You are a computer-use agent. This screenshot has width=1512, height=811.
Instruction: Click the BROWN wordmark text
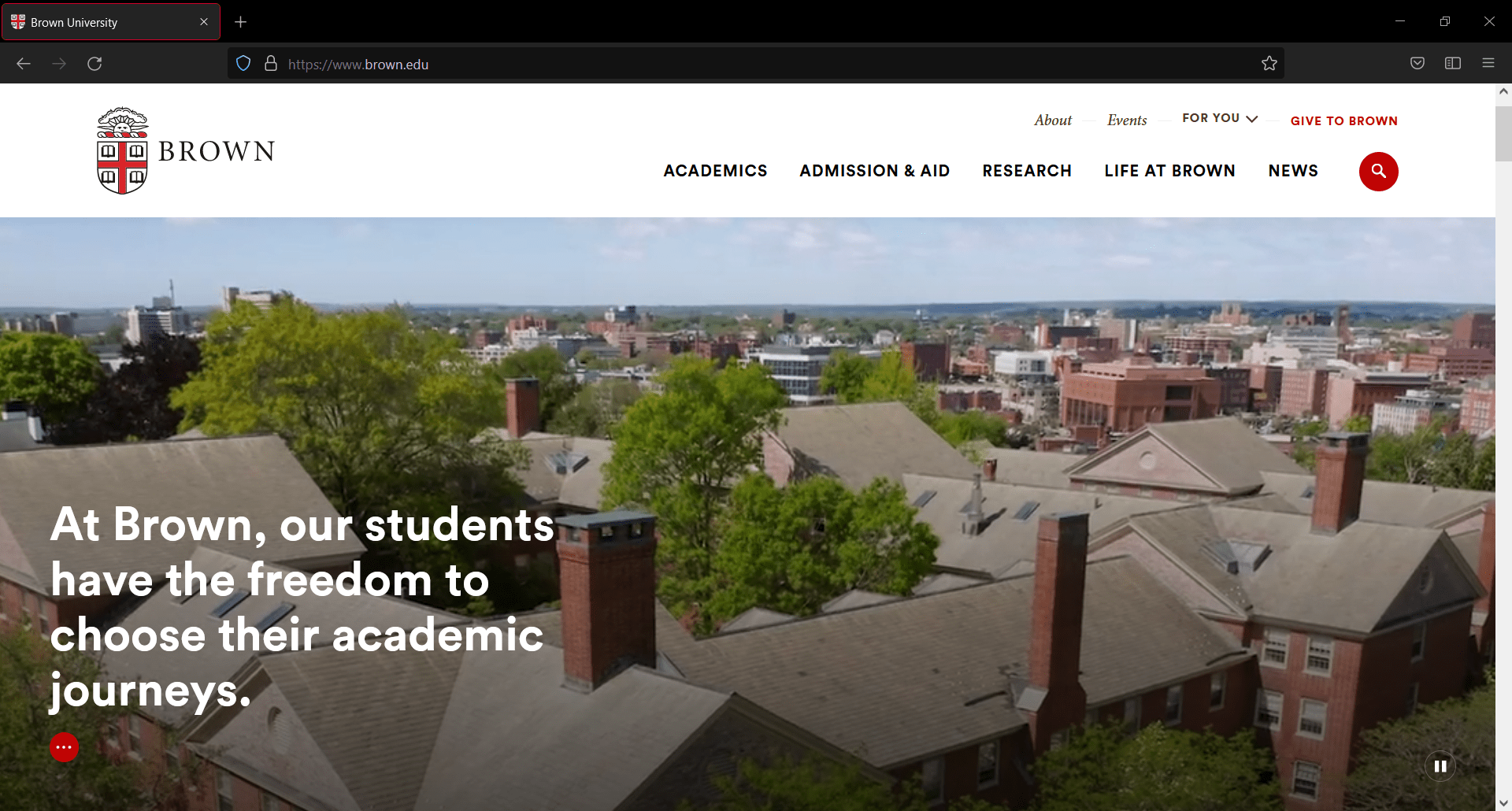point(217,151)
